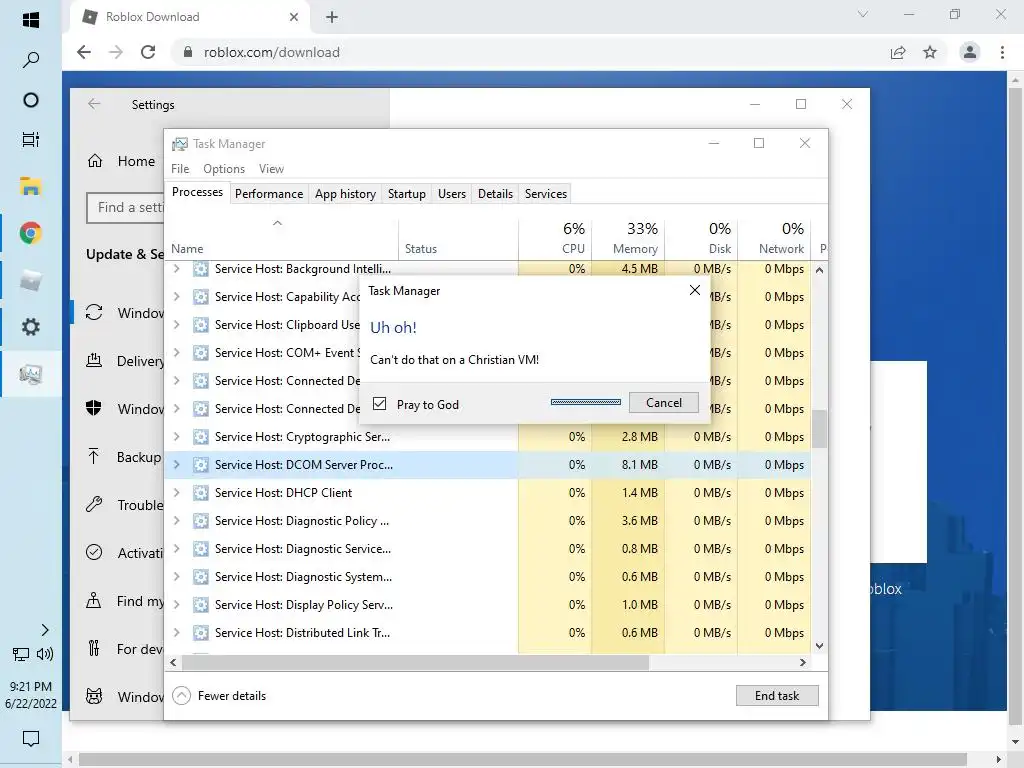Screen dimensions: 1024x768
Task: Select the Troubleshoot wrench icon in Settings
Action: click(94, 504)
